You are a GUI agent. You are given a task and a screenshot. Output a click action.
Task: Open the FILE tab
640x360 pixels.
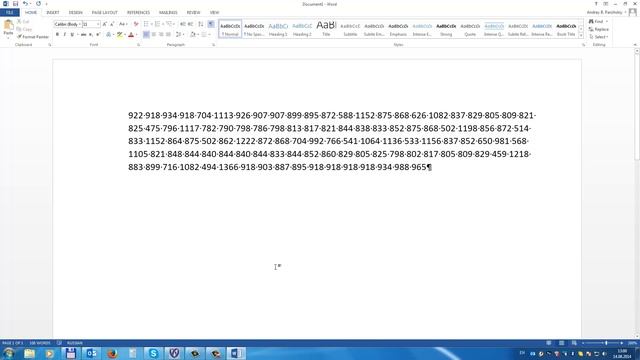(10, 13)
